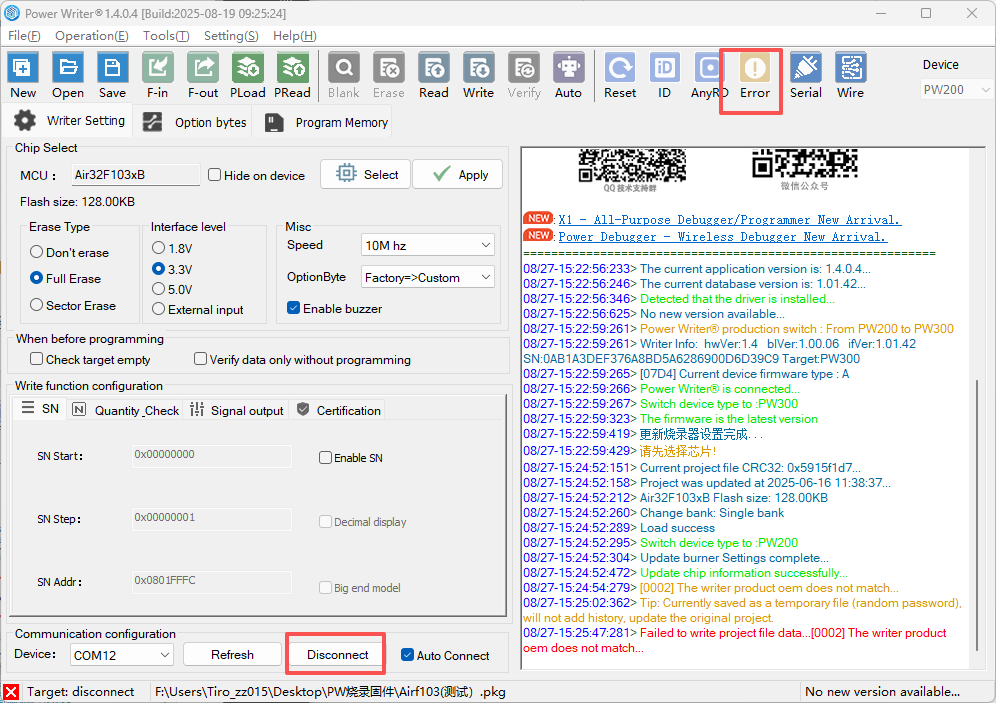Tick the Enable SN checkbox
Image resolution: width=996 pixels, height=703 pixels.
325,457
